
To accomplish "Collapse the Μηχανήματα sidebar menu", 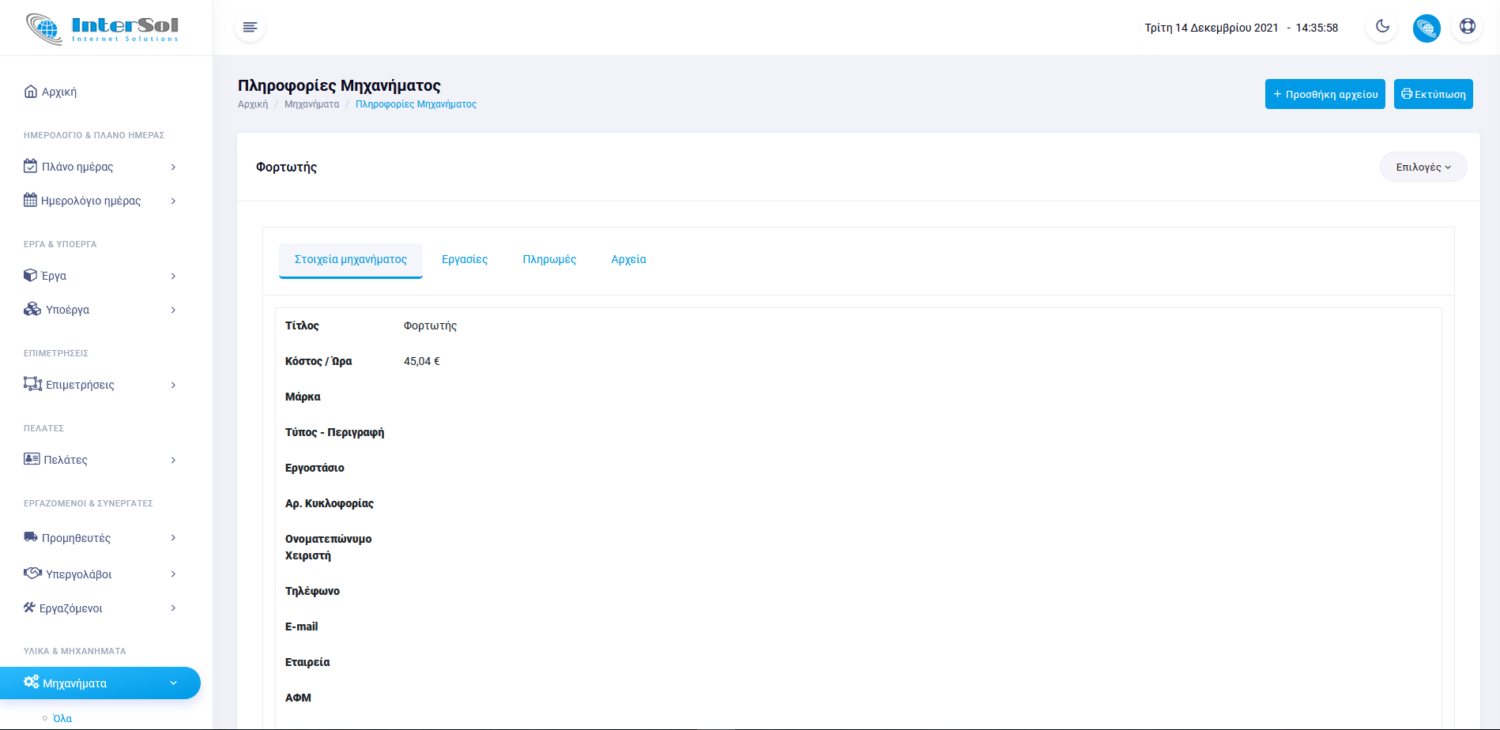I will coord(173,683).
